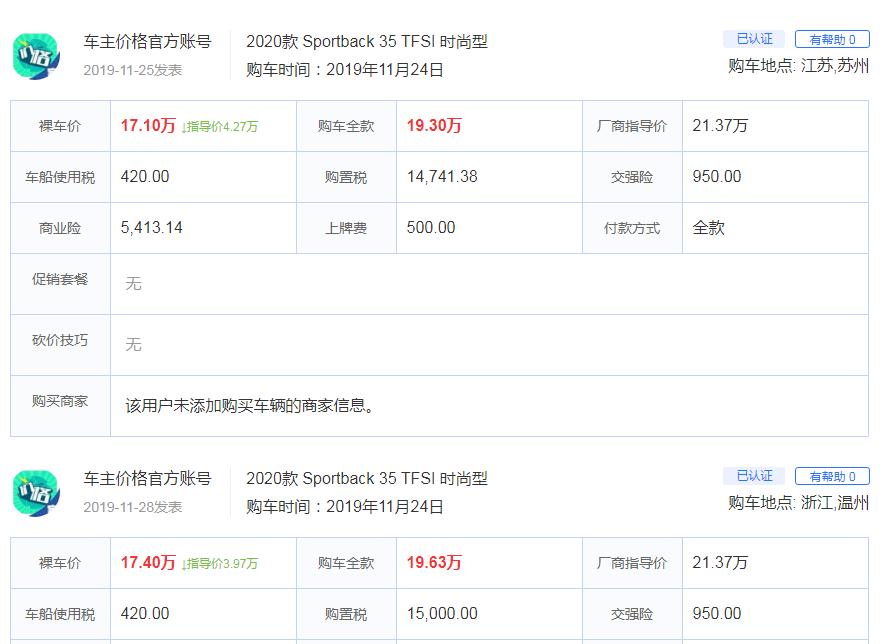885x644 pixels.
Task: Open the 2020款 Sportback 35 TFSI 时尚型 model link
Action: pyautogui.click(x=368, y=42)
